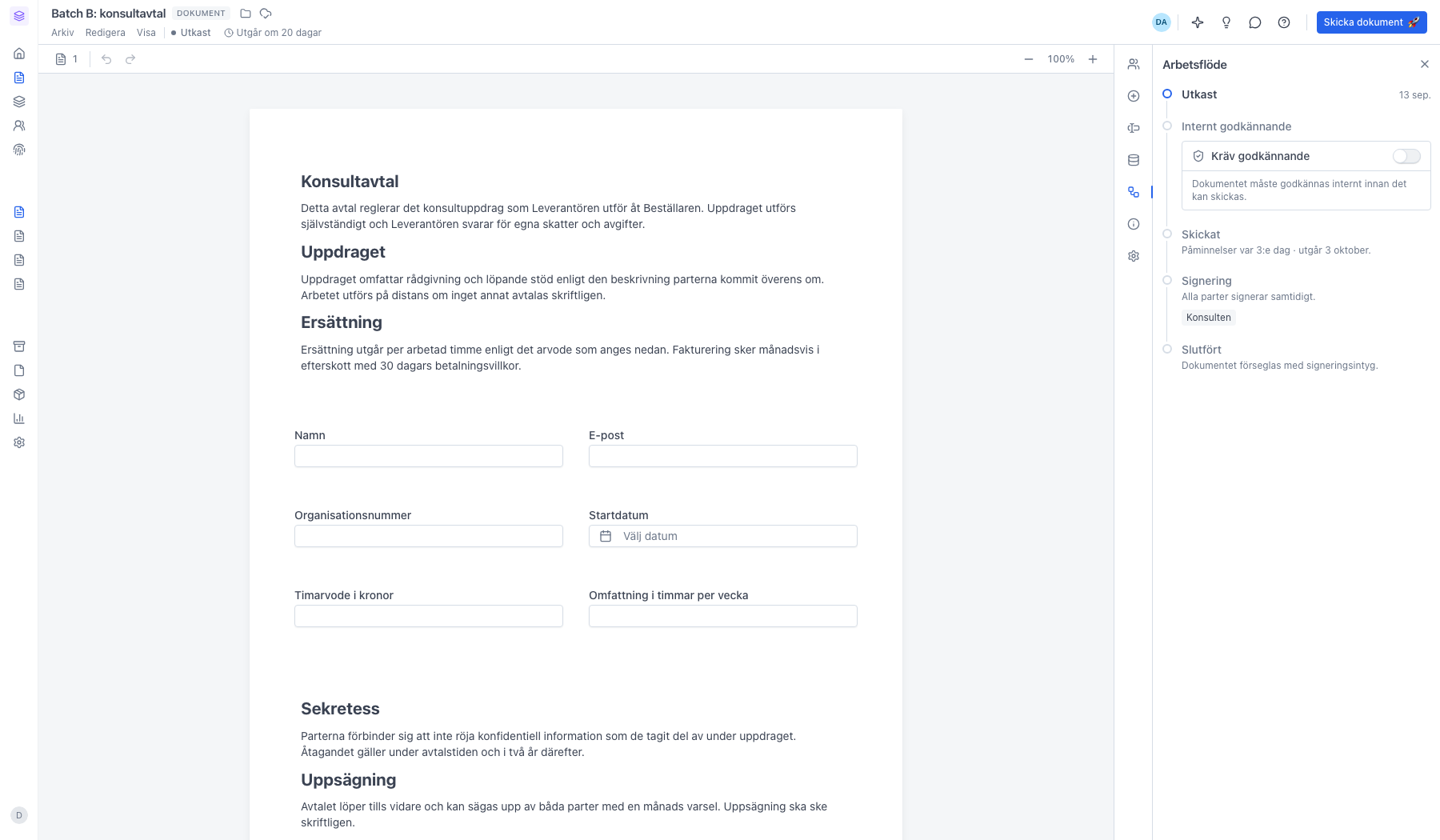The width and height of the screenshot is (1440, 840).
Task: Go to the home icon in left sidebar
Action: click(19, 54)
